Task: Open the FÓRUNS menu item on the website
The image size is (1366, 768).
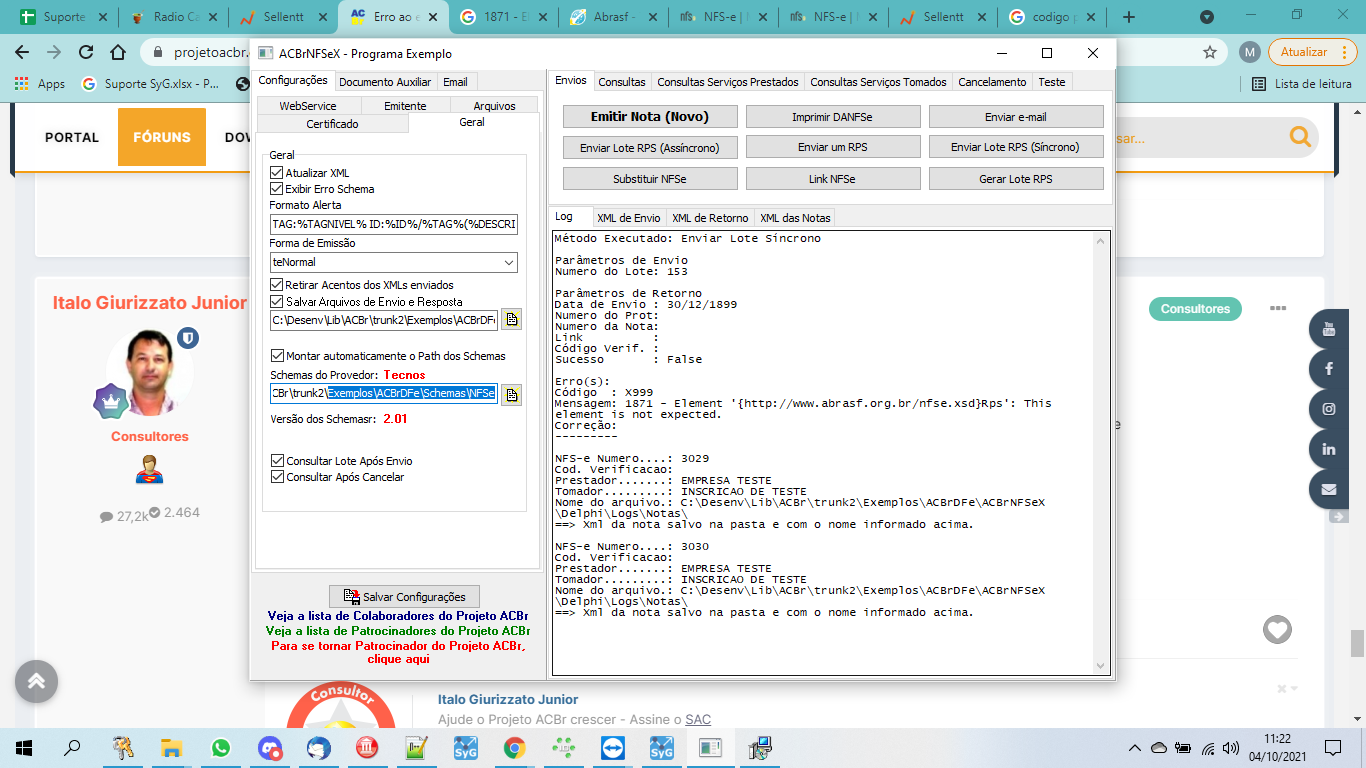Action: 162,137
